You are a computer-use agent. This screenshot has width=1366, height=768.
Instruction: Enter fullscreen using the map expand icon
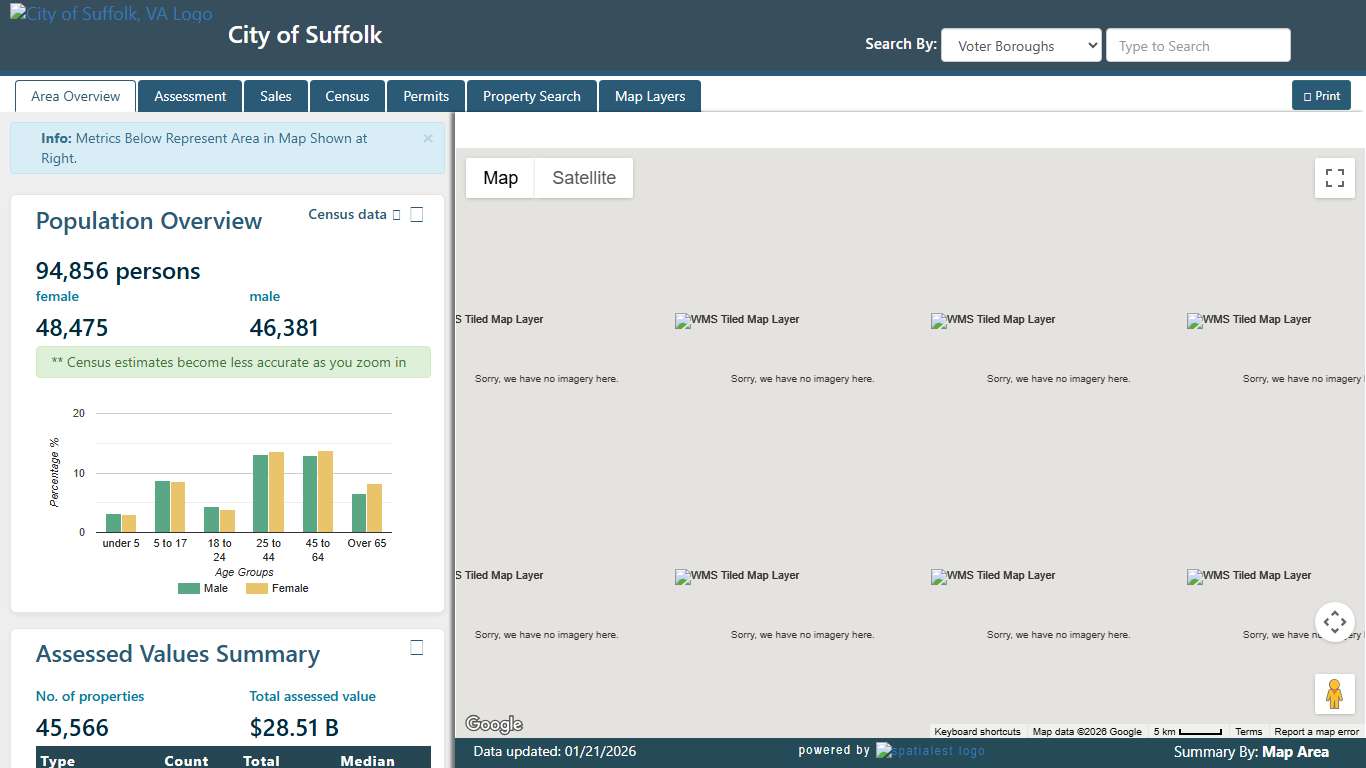tap(1334, 177)
